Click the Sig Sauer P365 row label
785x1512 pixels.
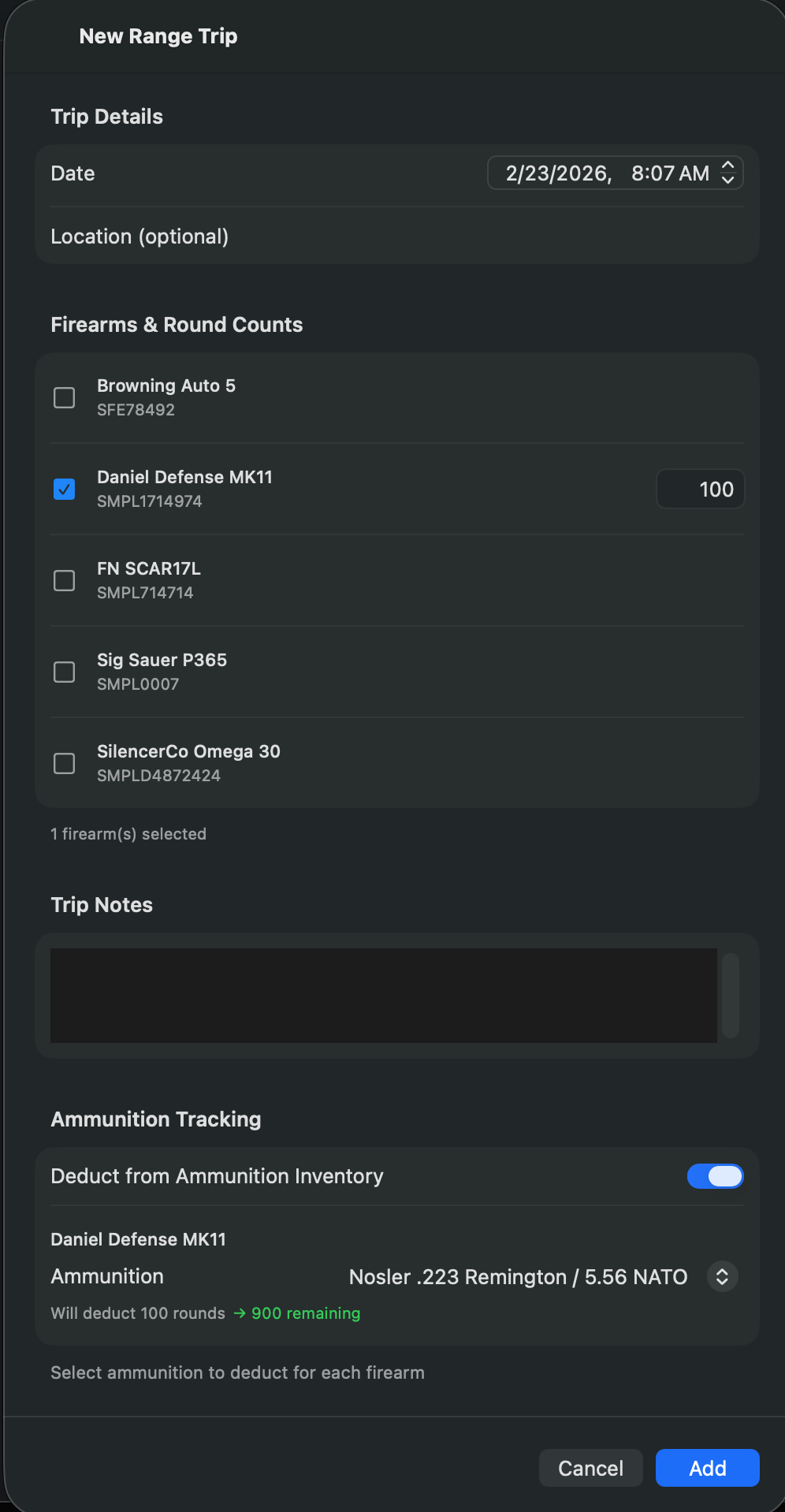point(162,660)
